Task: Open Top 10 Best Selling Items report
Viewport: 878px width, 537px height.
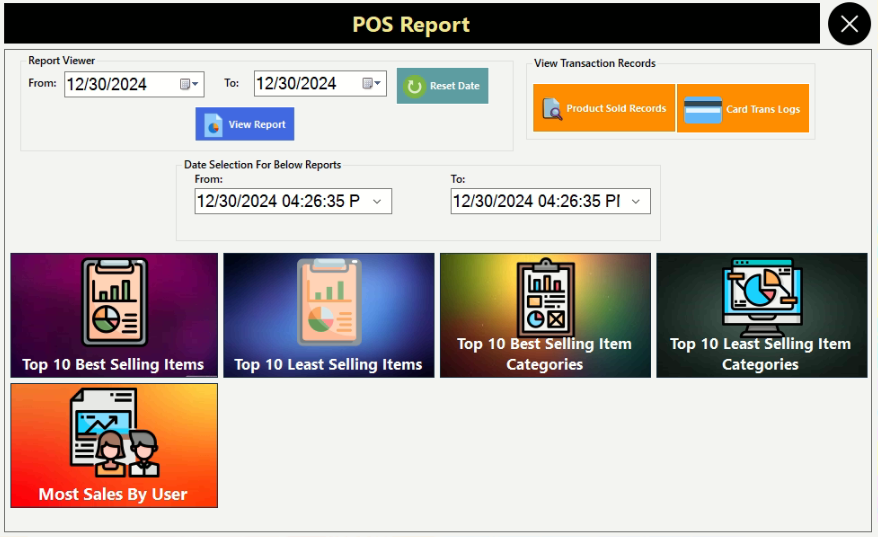Action: 114,315
